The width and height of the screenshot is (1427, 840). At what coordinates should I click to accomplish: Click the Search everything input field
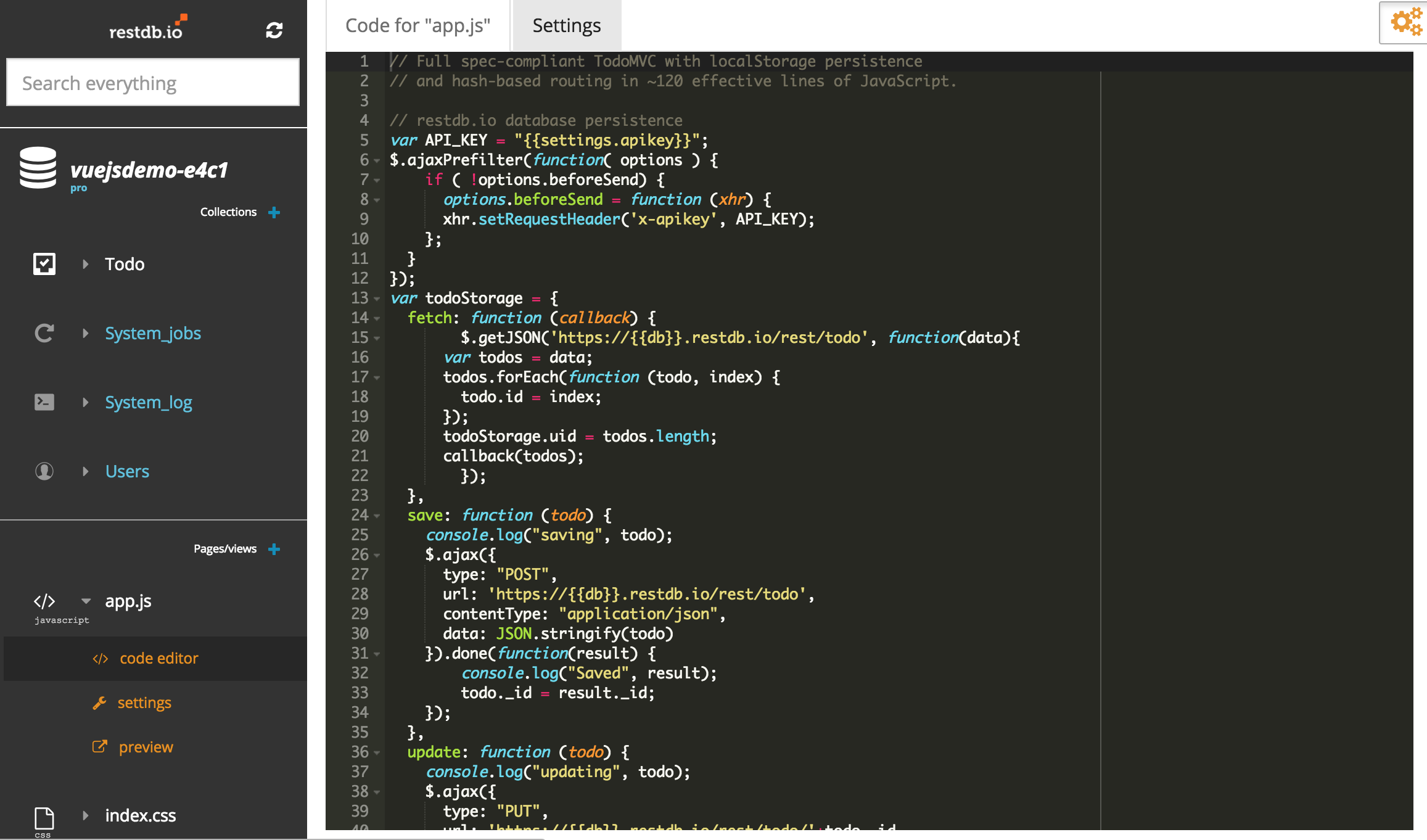click(x=154, y=82)
